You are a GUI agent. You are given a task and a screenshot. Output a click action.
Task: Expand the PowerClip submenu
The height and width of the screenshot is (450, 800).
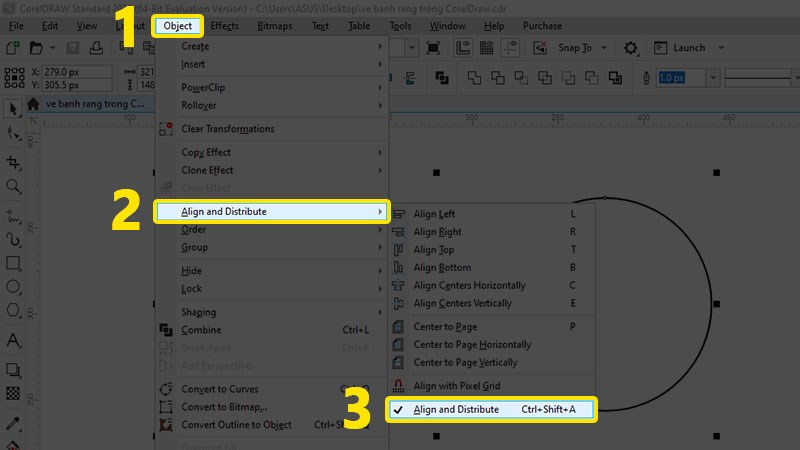[x=272, y=87]
